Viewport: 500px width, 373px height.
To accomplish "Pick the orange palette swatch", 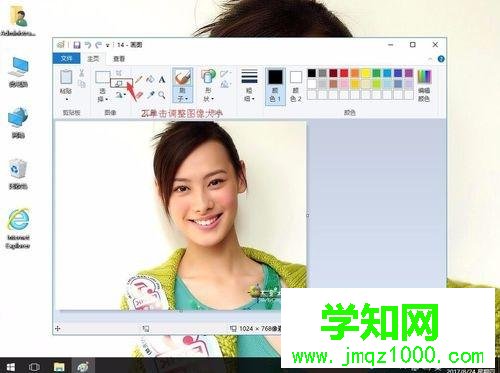I will [x=355, y=73].
